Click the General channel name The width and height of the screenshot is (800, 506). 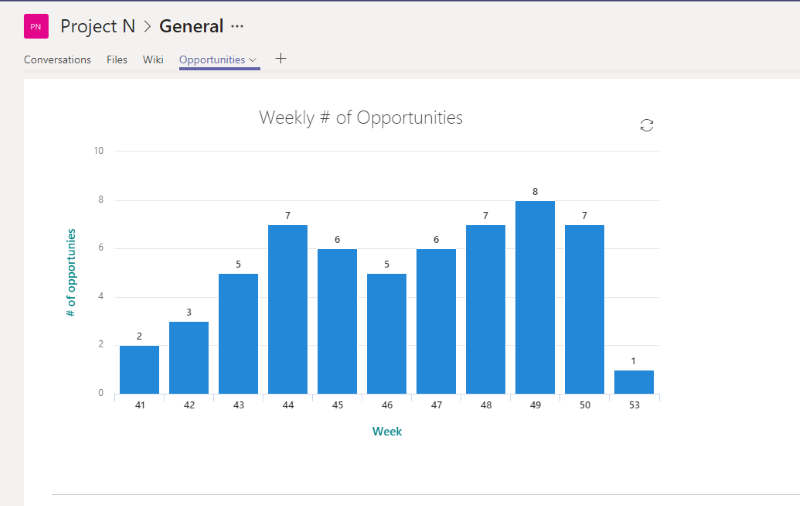[x=191, y=27]
